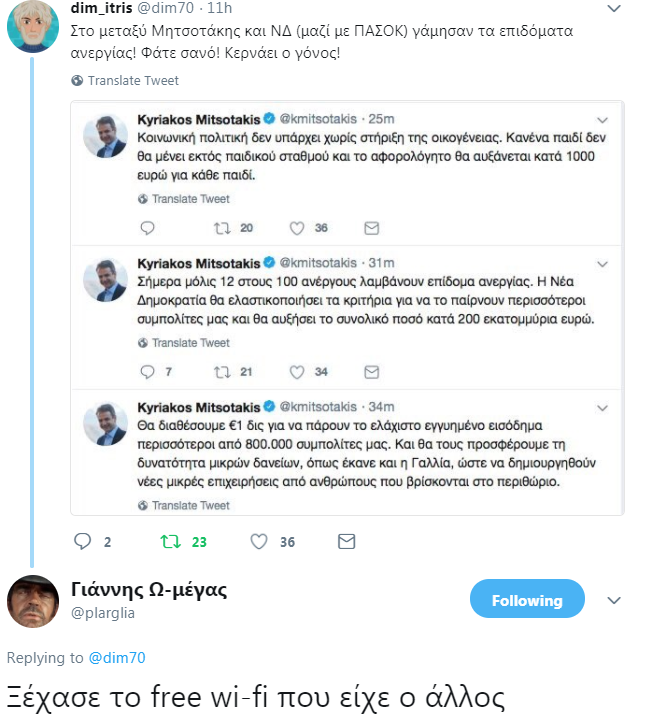This screenshot has height=722, width=662.
Task: Send dim_itris tweet via direct message envelope
Action: coord(346,542)
